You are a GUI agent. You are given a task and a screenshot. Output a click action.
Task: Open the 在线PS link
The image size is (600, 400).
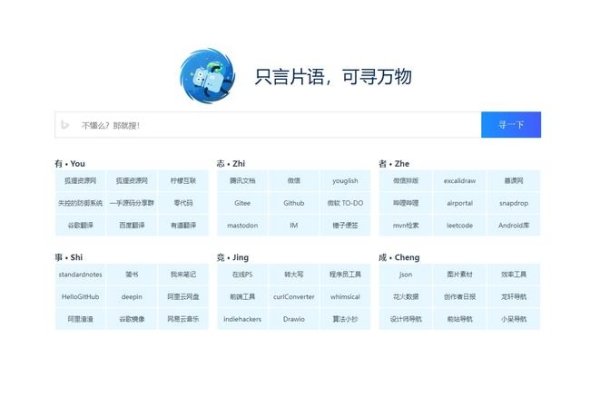242,274
